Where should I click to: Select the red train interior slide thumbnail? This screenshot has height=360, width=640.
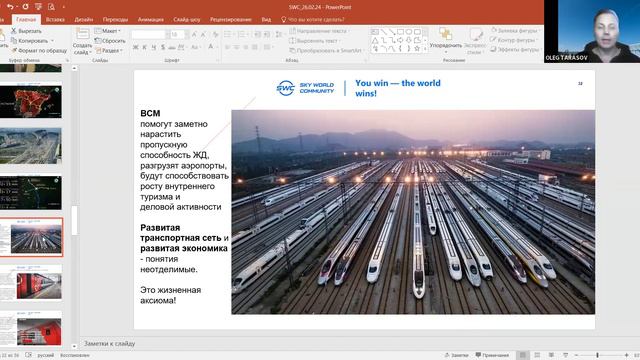(31, 283)
